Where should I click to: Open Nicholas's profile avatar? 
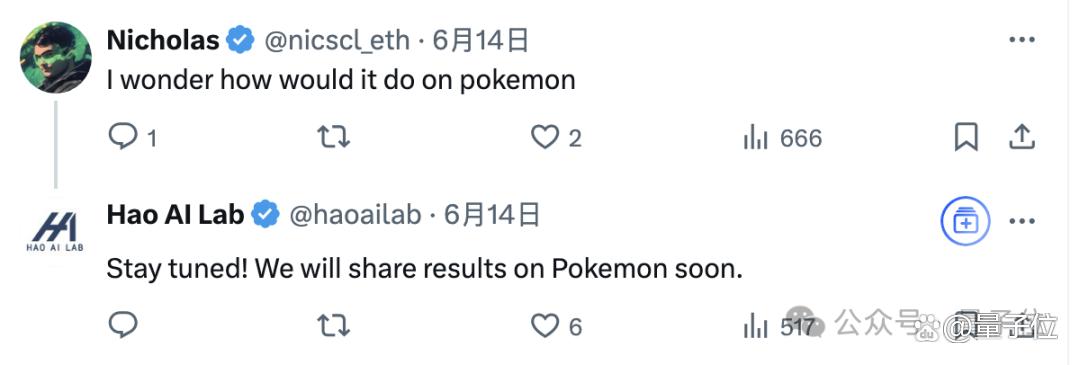click(x=56, y=57)
